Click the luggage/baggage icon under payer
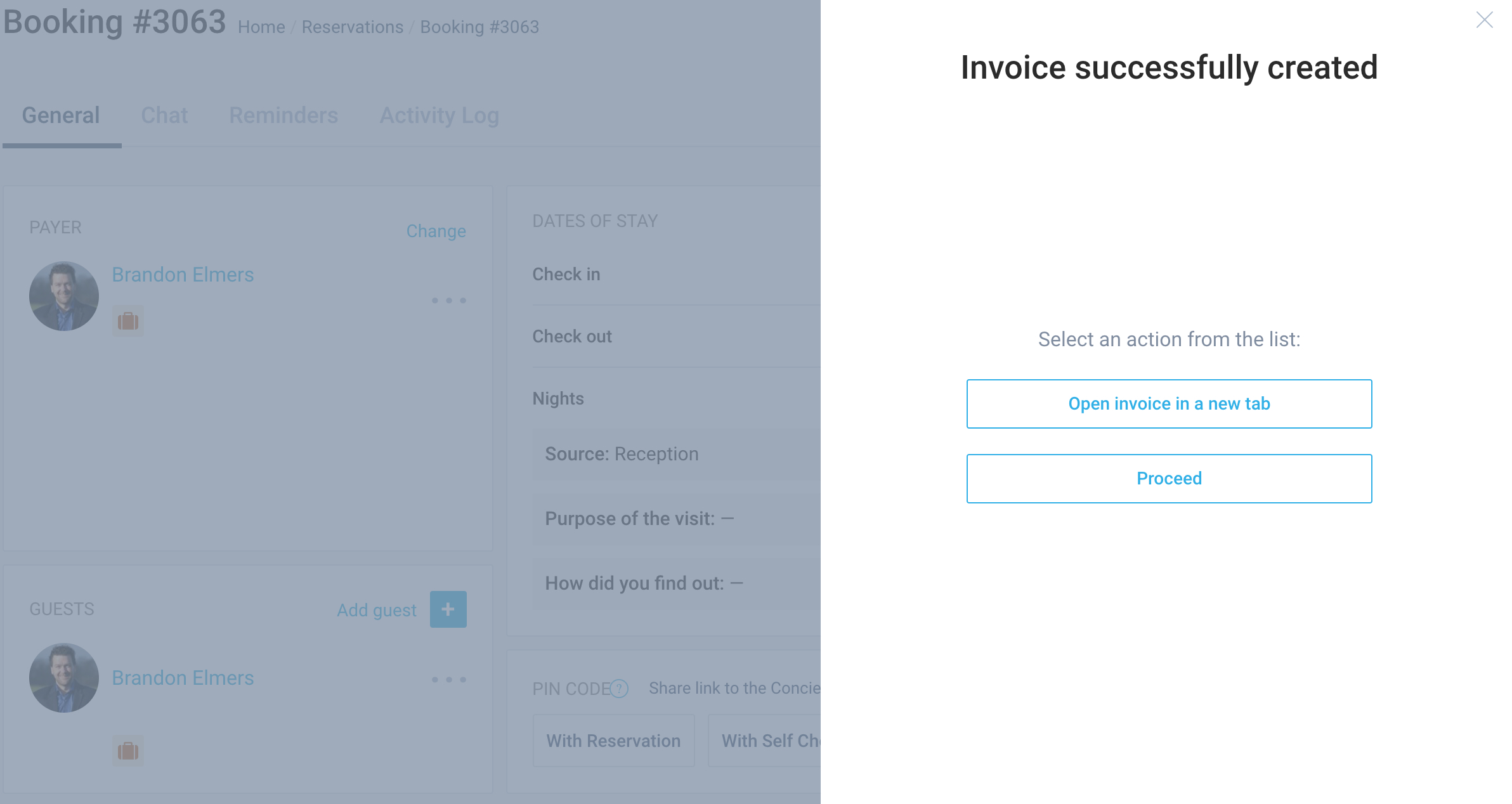 point(127,321)
